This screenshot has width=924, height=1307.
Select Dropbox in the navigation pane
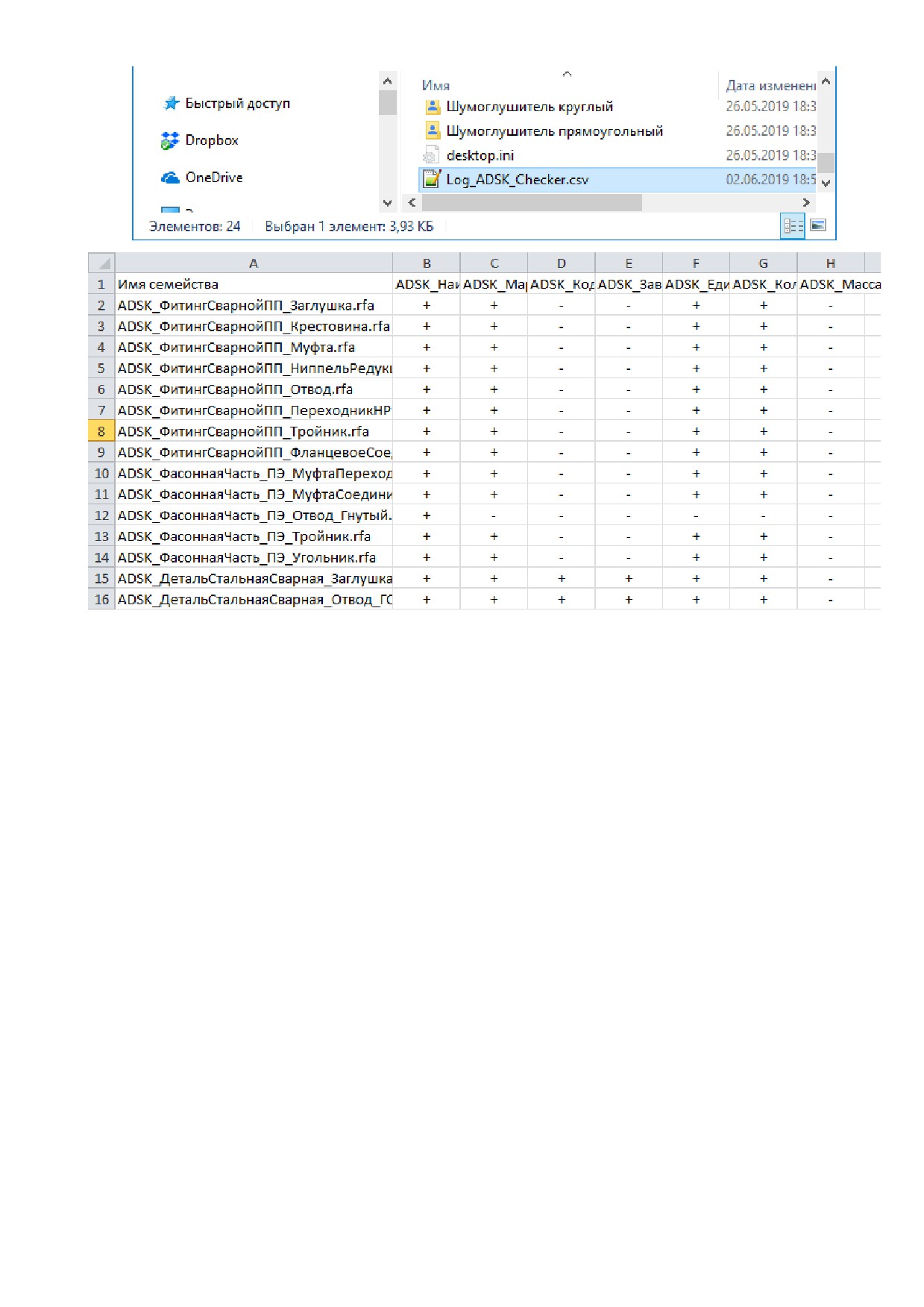click(x=212, y=140)
